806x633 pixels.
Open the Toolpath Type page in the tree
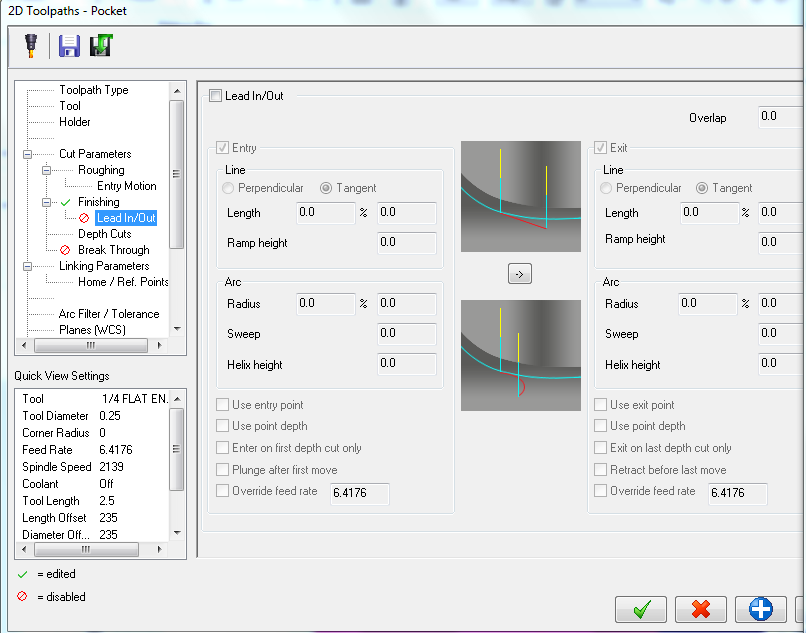click(x=93, y=90)
